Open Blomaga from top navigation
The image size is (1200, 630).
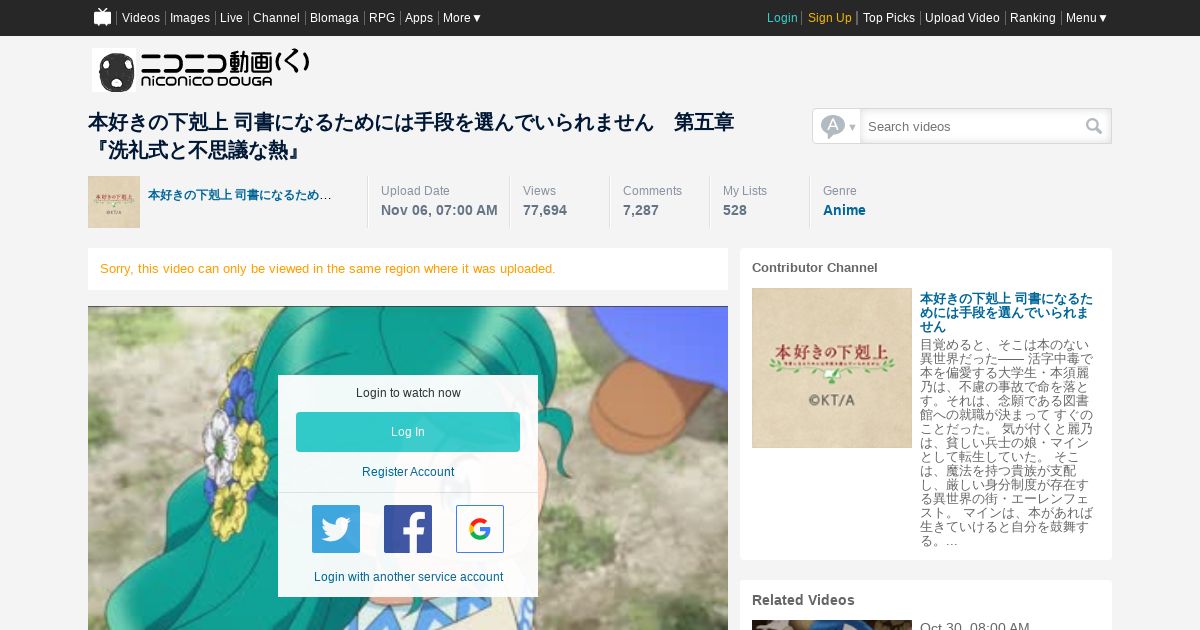[334, 18]
